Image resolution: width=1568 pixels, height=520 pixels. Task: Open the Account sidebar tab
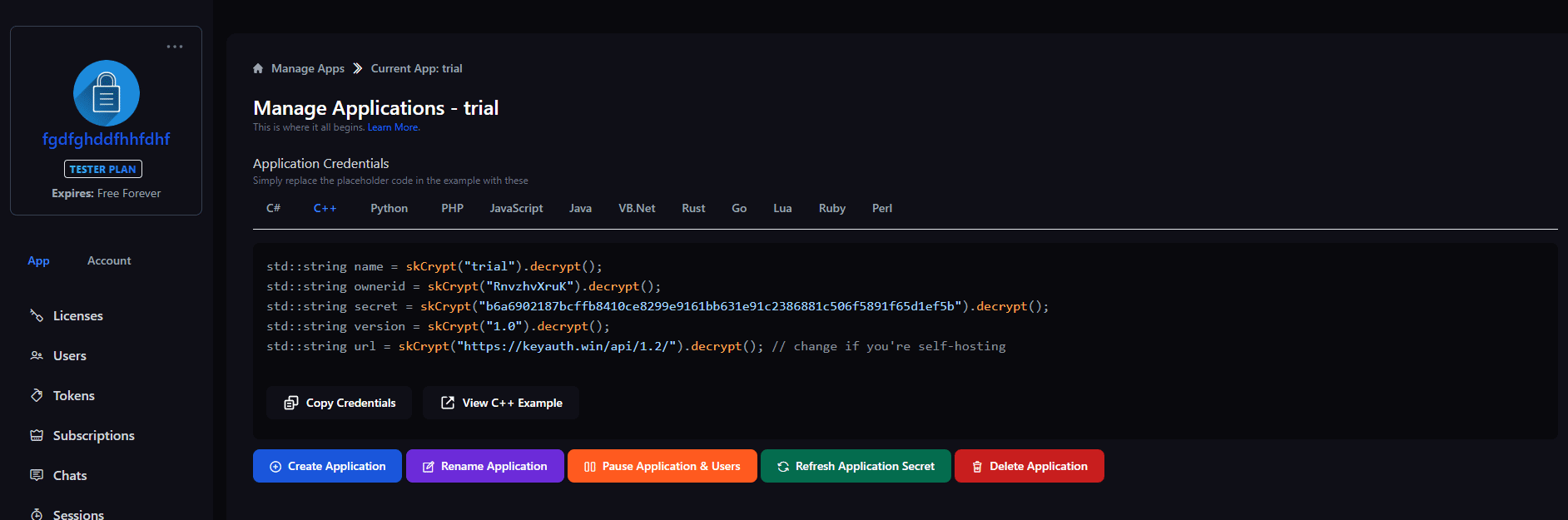pyautogui.click(x=109, y=260)
